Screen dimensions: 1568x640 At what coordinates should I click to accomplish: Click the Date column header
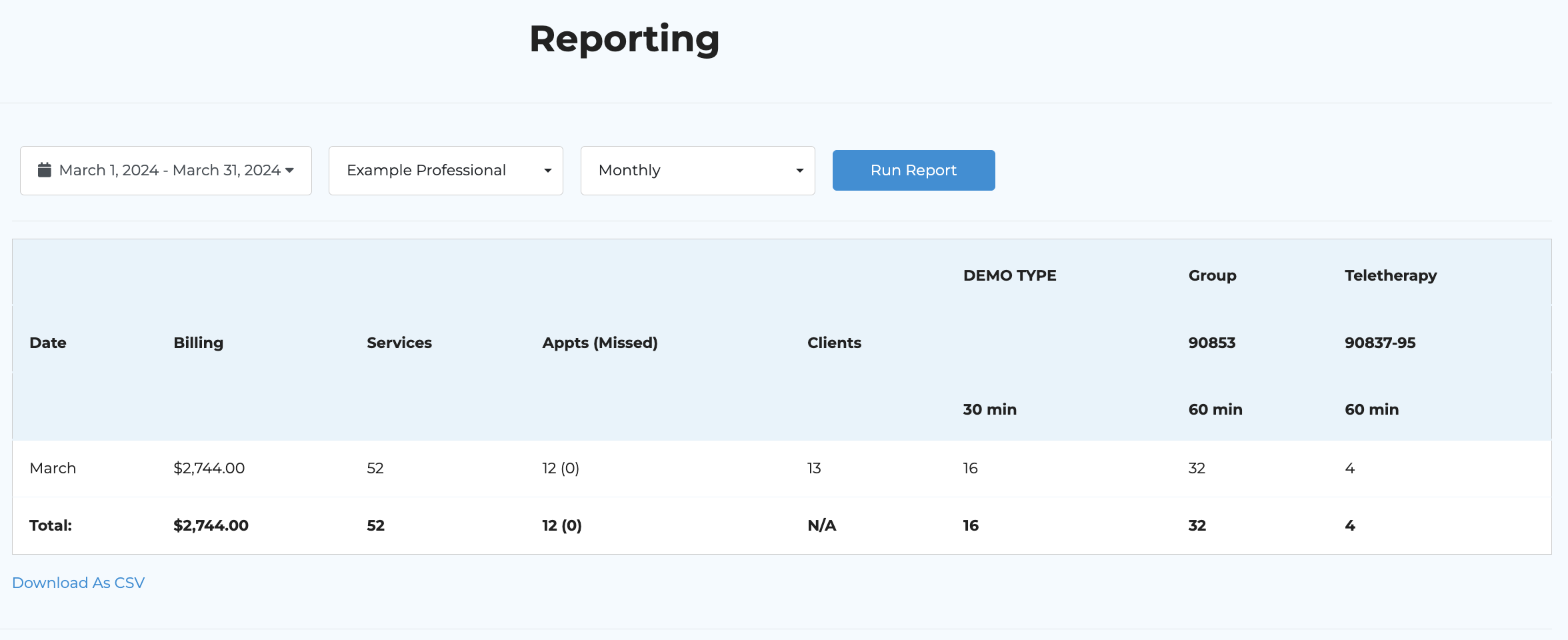tap(48, 343)
